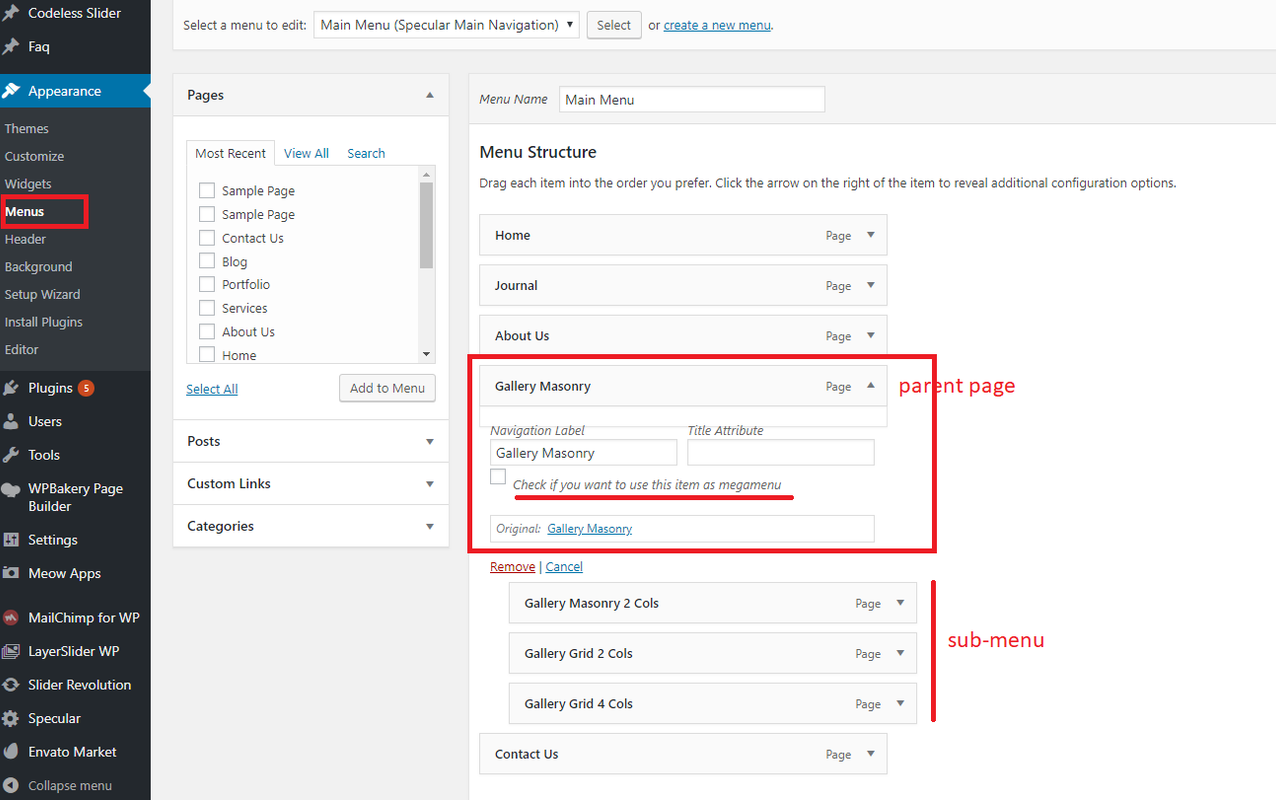Open the LayerSlider WP icon
This screenshot has width=1276, height=800.
pyautogui.click(x=11, y=651)
